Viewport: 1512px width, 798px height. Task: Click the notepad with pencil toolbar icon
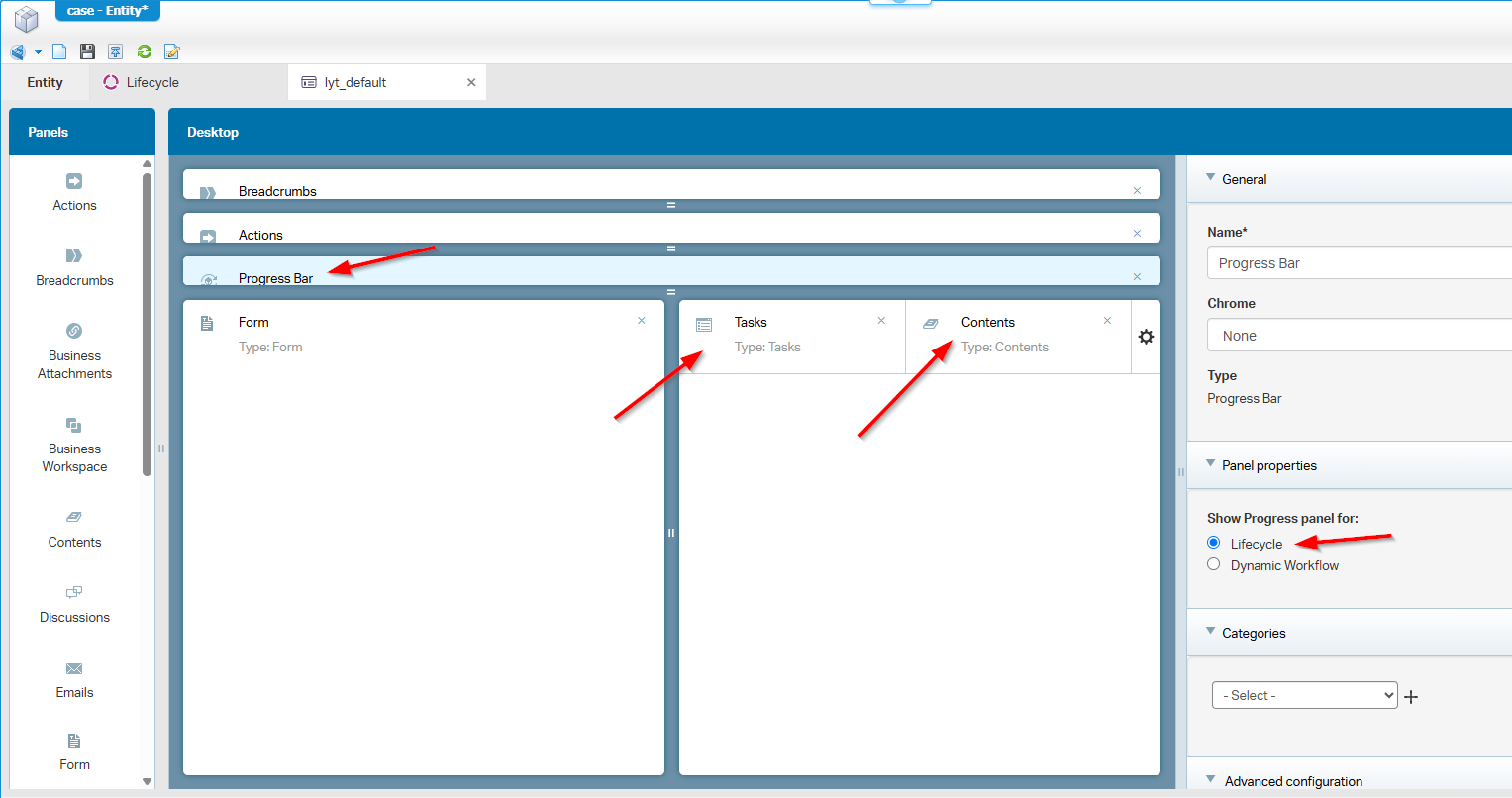tap(172, 51)
